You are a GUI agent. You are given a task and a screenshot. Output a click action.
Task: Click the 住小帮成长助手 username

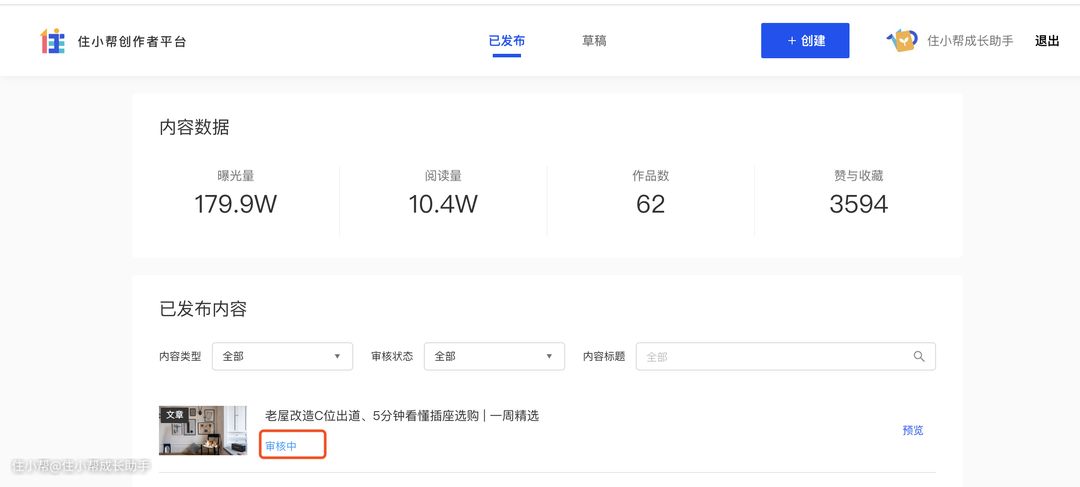970,41
